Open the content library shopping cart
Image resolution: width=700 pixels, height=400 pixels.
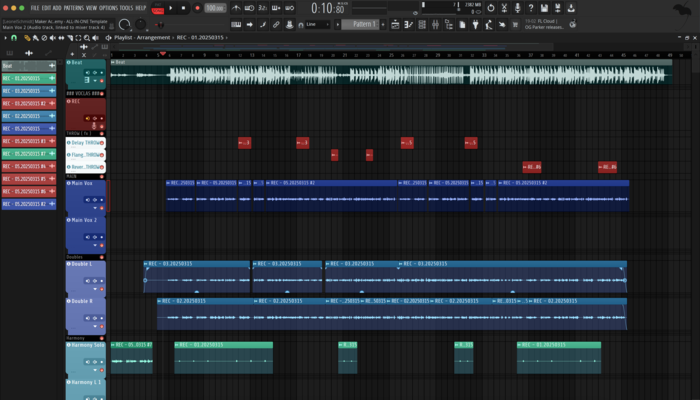point(515,25)
